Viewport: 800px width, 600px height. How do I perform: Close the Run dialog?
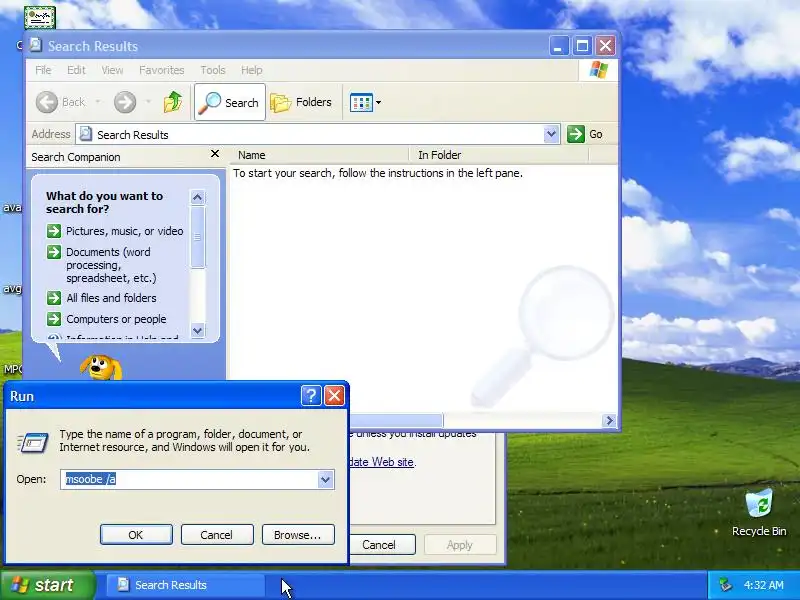tap(334, 395)
